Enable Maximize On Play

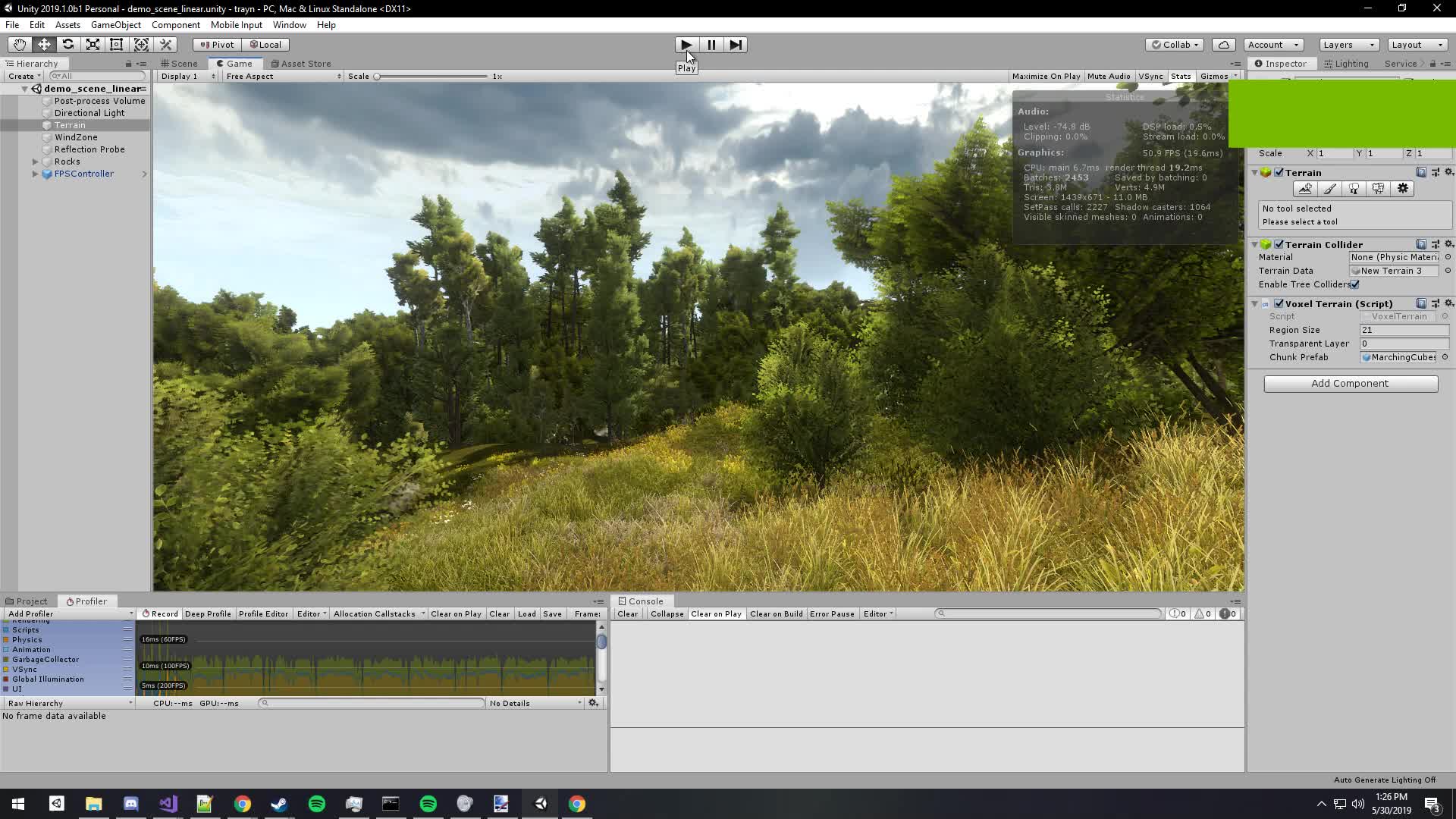pyautogui.click(x=1046, y=76)
